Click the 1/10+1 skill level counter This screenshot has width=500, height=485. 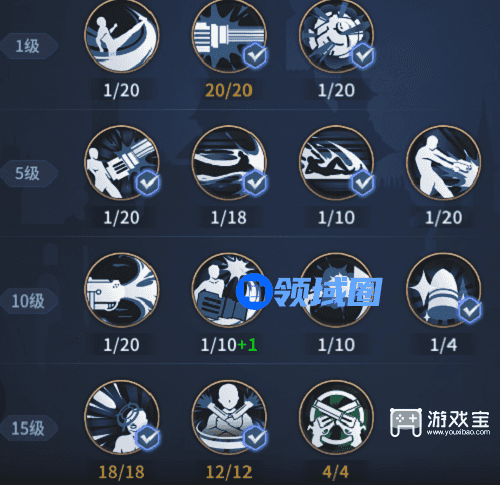(229, 345)
